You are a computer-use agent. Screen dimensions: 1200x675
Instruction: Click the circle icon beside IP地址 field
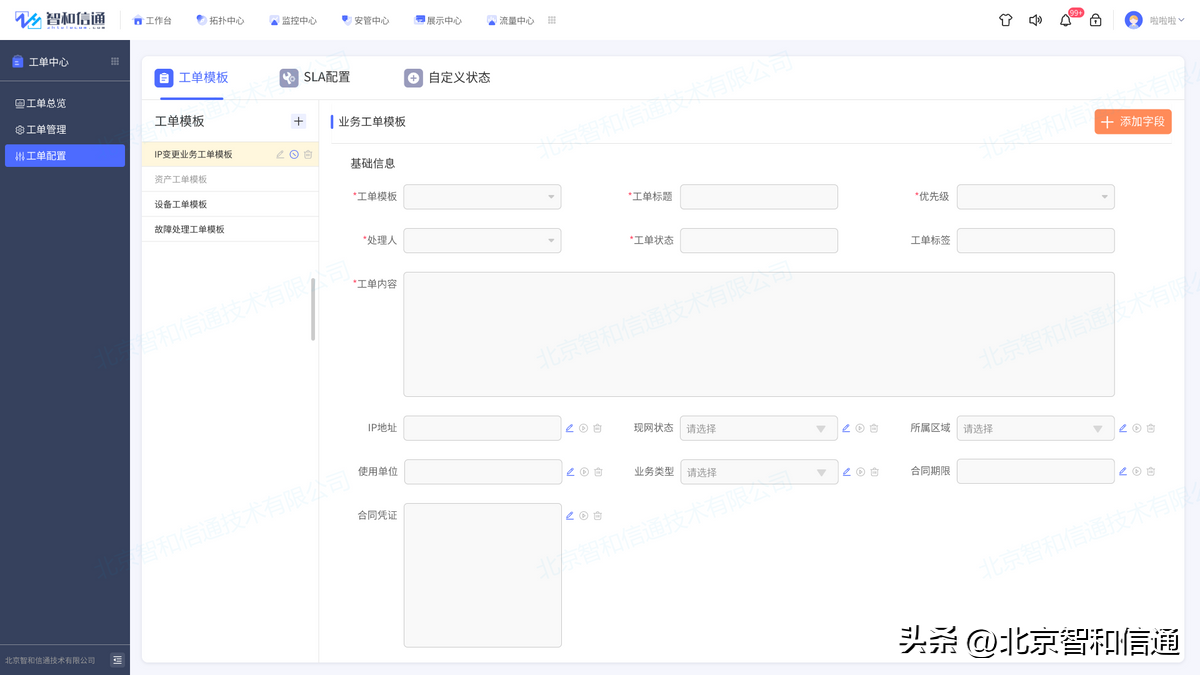pyautogui.click(x=584, y=428)
